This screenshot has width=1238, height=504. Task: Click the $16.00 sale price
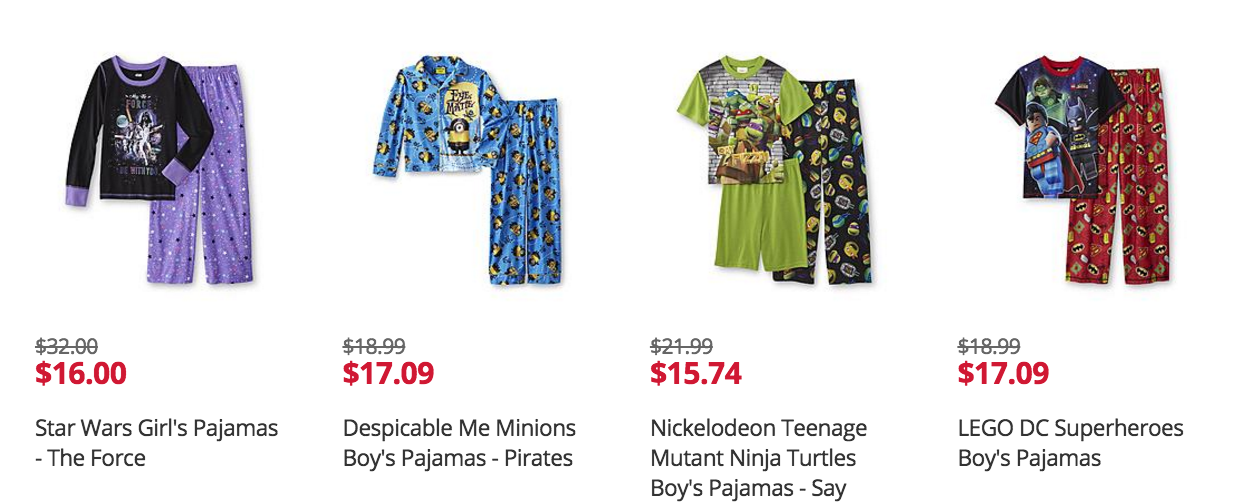(81, 373)
